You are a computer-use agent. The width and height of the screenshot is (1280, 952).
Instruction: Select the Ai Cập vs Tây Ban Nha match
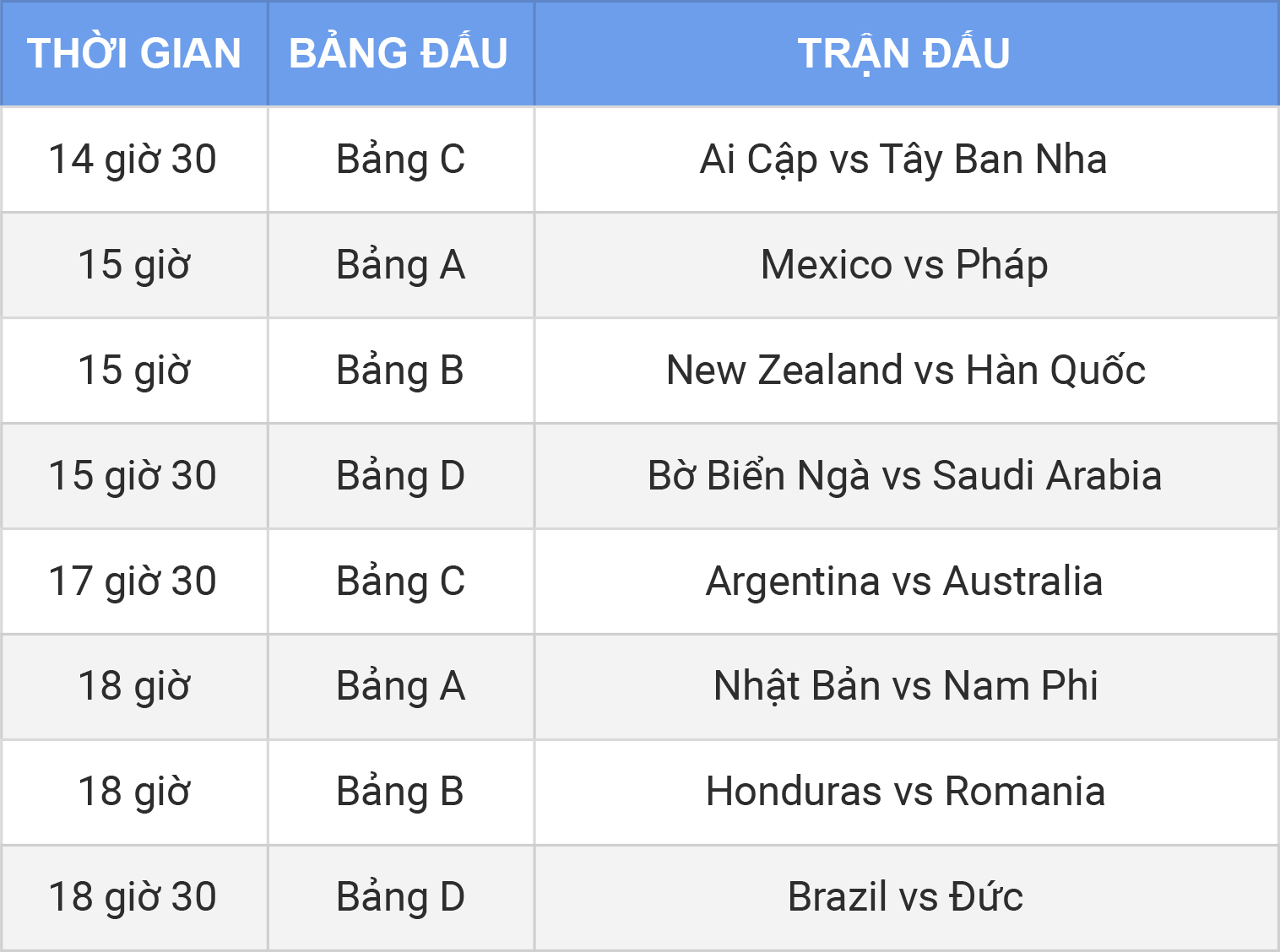pyautogui.click(x=906, y=160)
